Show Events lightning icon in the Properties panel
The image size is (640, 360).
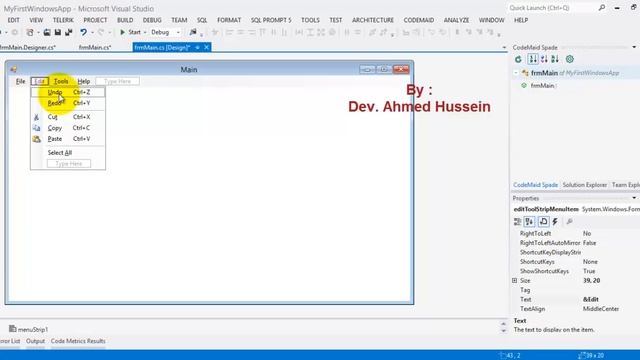coord(555,222)
